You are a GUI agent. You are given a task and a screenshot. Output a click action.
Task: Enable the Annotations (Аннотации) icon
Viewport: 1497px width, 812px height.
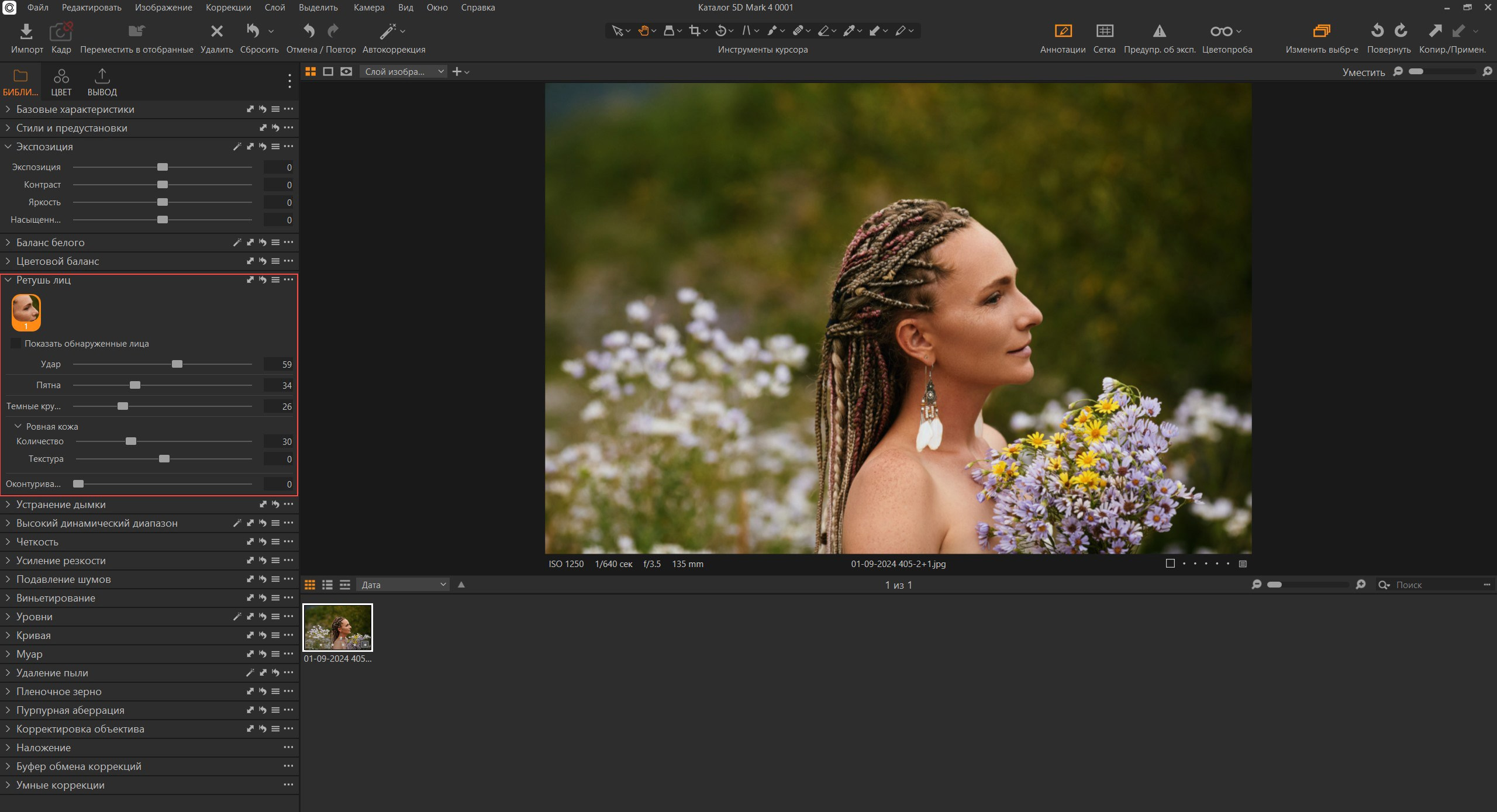(x=1063, y=32)
